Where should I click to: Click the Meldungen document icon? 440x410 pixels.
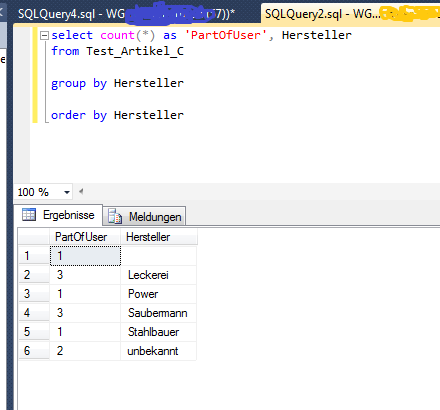click(115, 217)
